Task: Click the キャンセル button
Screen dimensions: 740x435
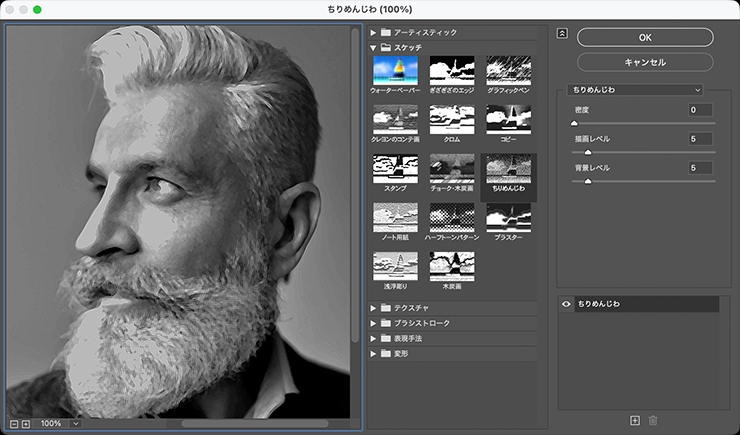Action: click(x=645, y=61)
